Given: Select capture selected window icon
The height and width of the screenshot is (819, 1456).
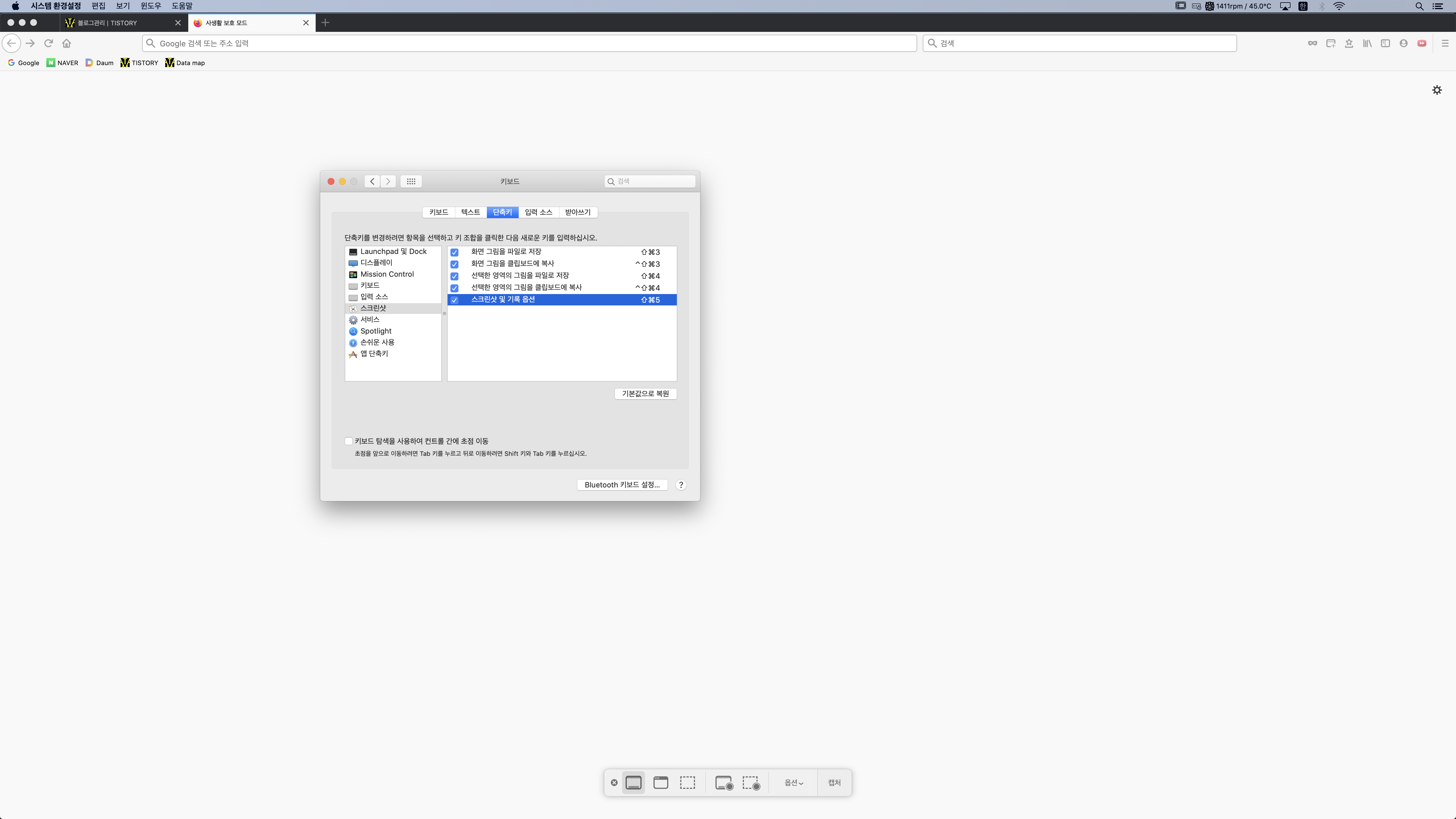Looking at the screenshot, I should click(660, 783).
